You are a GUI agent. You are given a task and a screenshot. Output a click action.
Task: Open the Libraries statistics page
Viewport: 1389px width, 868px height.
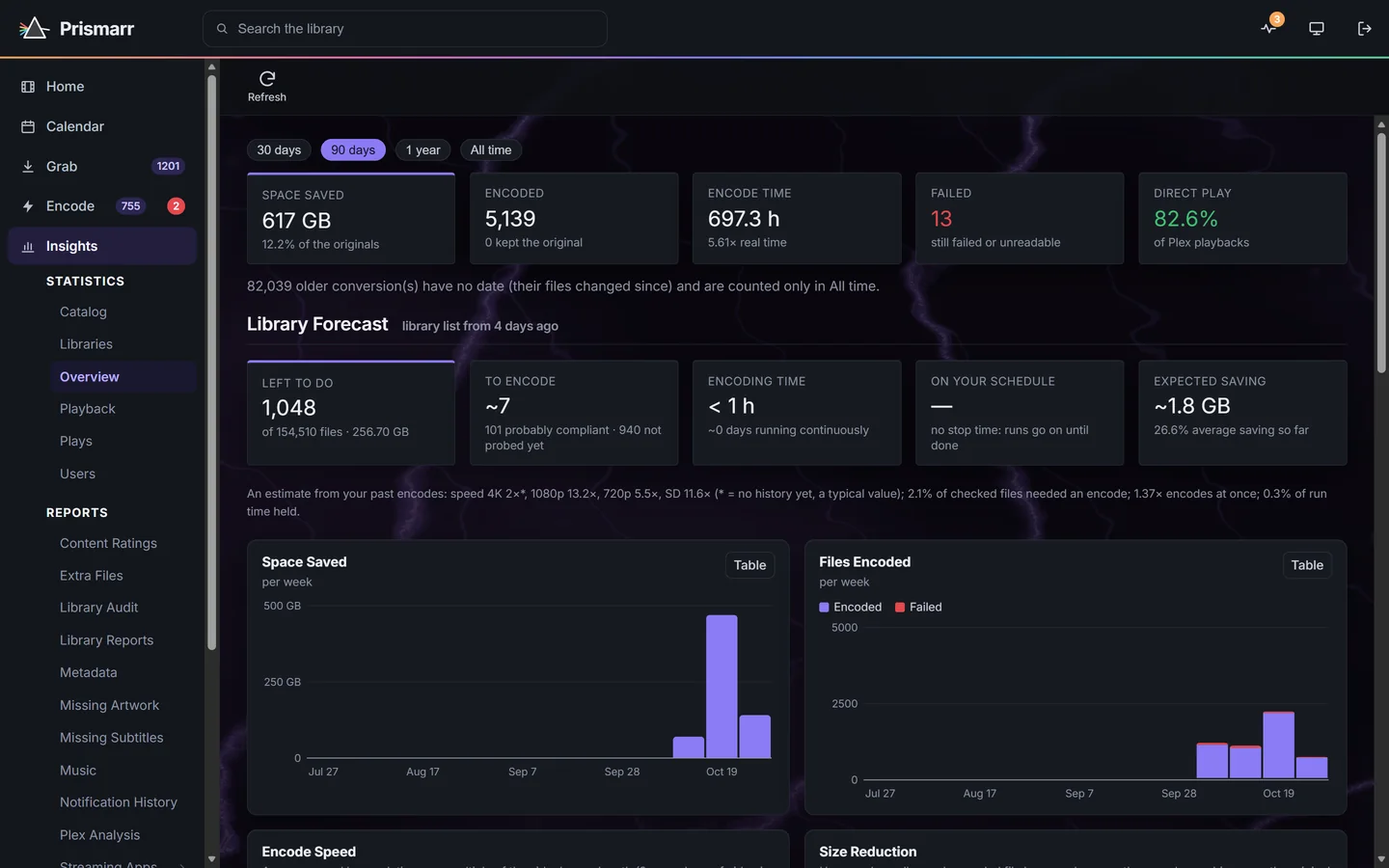86,344
